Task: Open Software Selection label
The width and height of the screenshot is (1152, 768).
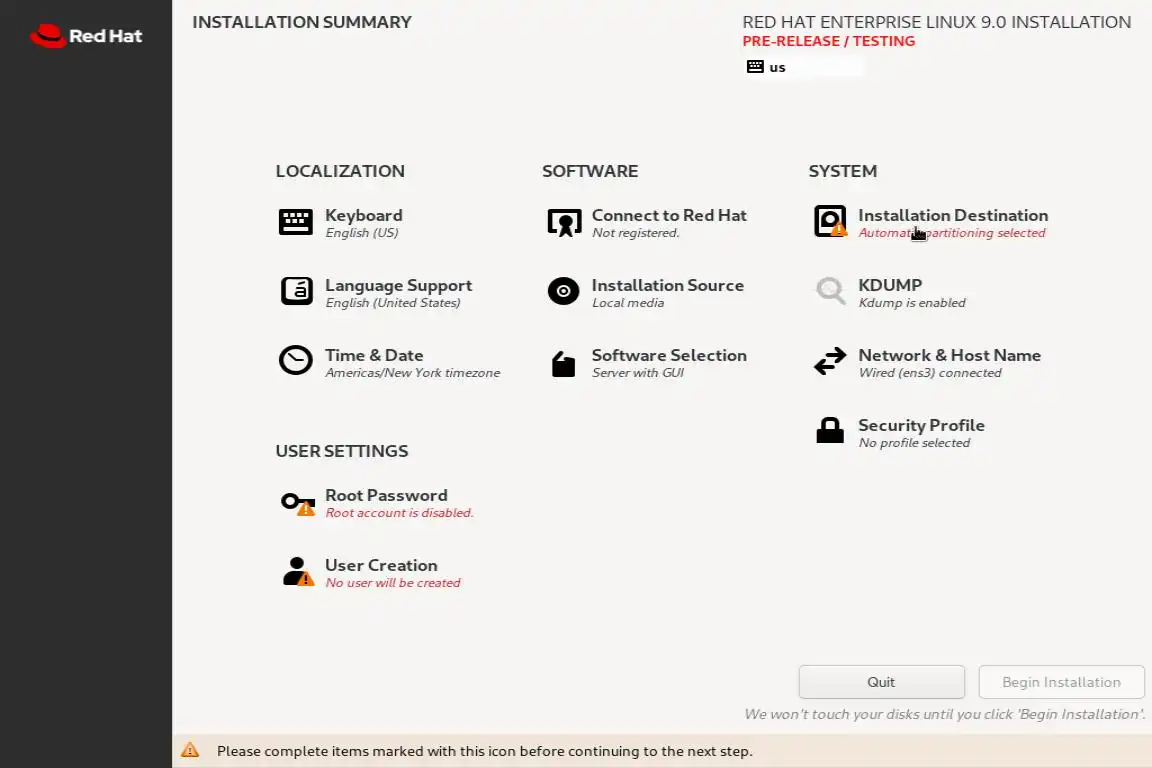Action: (669, 355)
